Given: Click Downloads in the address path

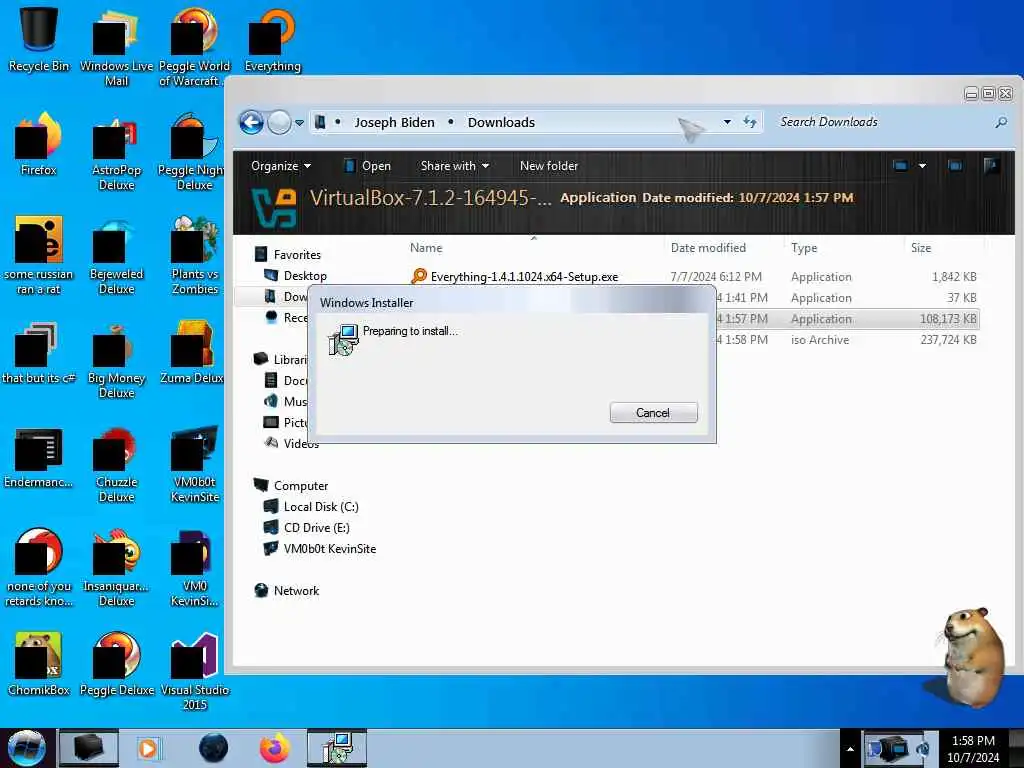Looking at the screenshot, I should tap(501, 122).
